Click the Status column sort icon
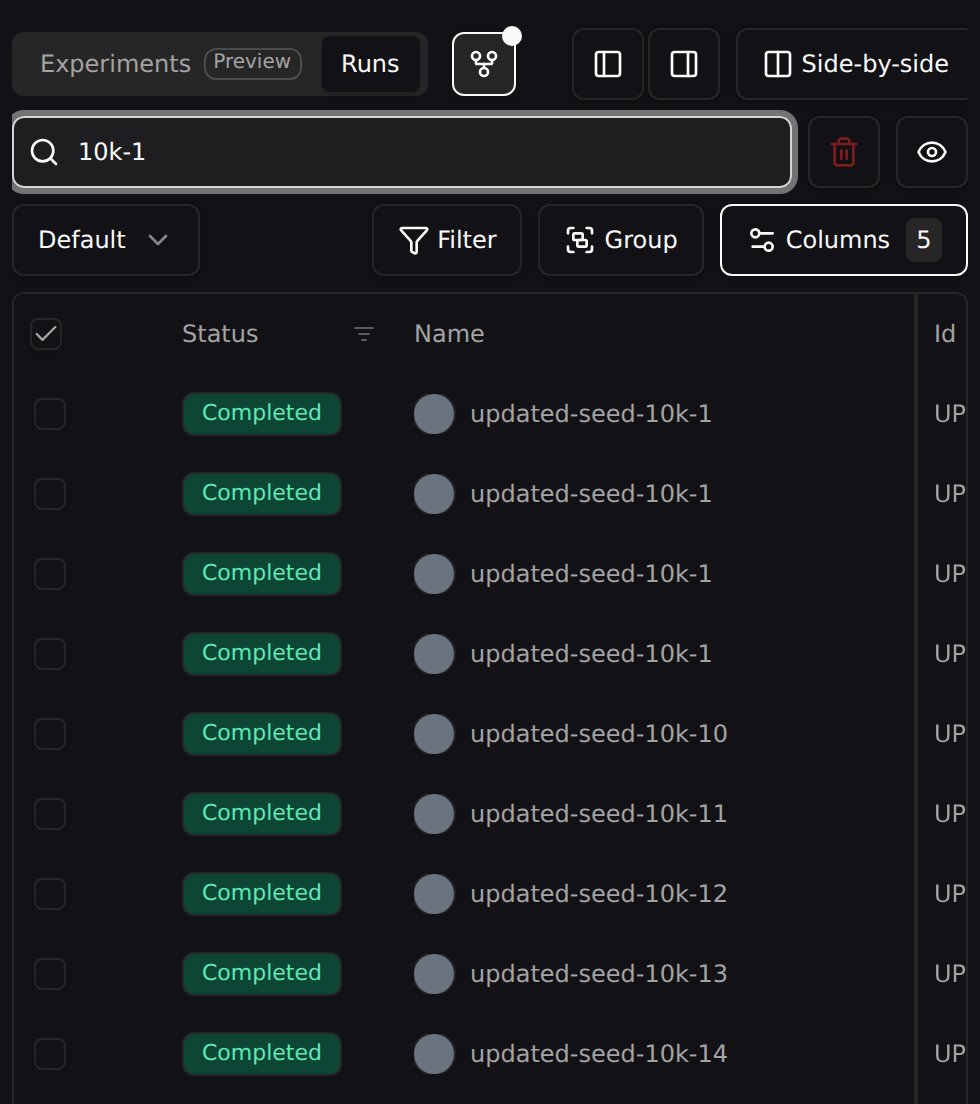The width and height of the screenshot is (980, 1104). click(x=363, y=334)
